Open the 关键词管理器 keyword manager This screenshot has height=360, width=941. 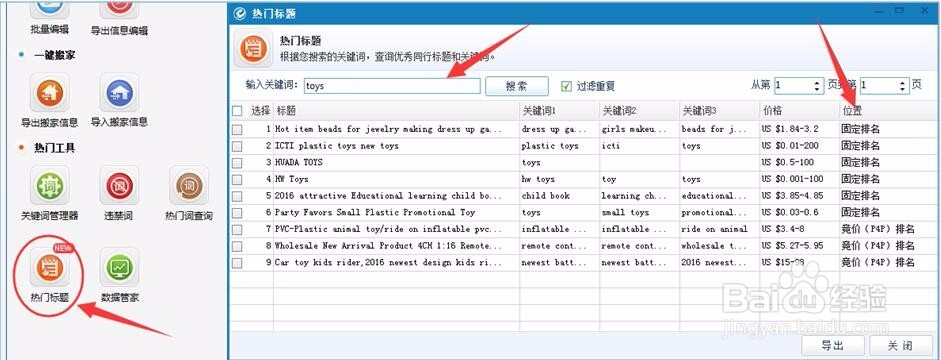(50, 185)
